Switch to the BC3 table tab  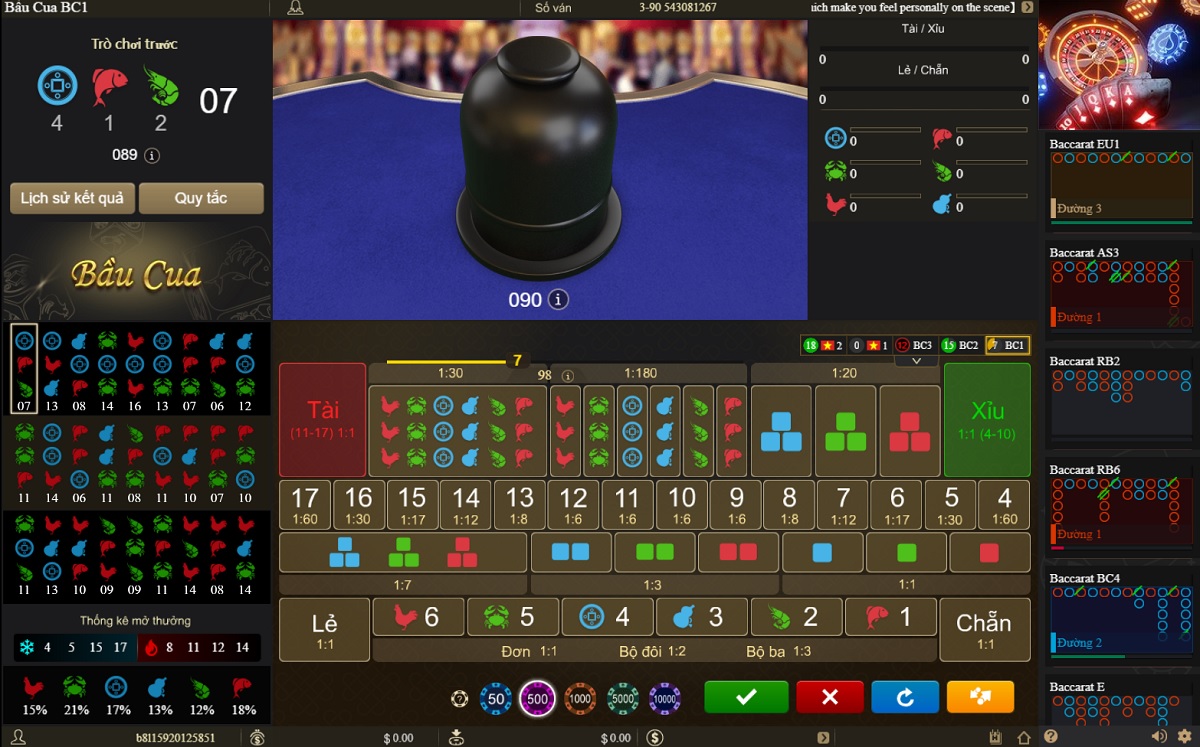point(914,345)
